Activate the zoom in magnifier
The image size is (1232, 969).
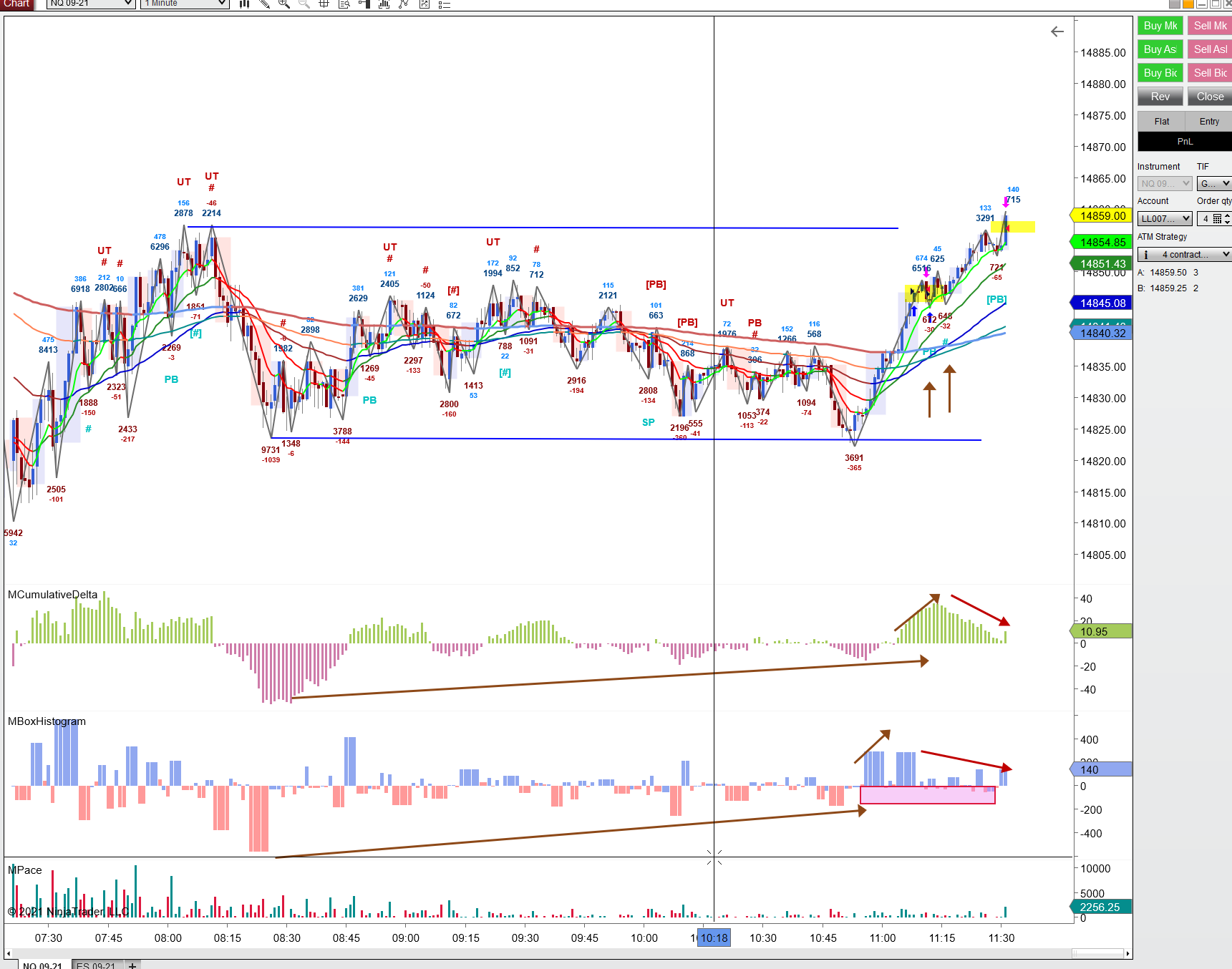point(284,4)
